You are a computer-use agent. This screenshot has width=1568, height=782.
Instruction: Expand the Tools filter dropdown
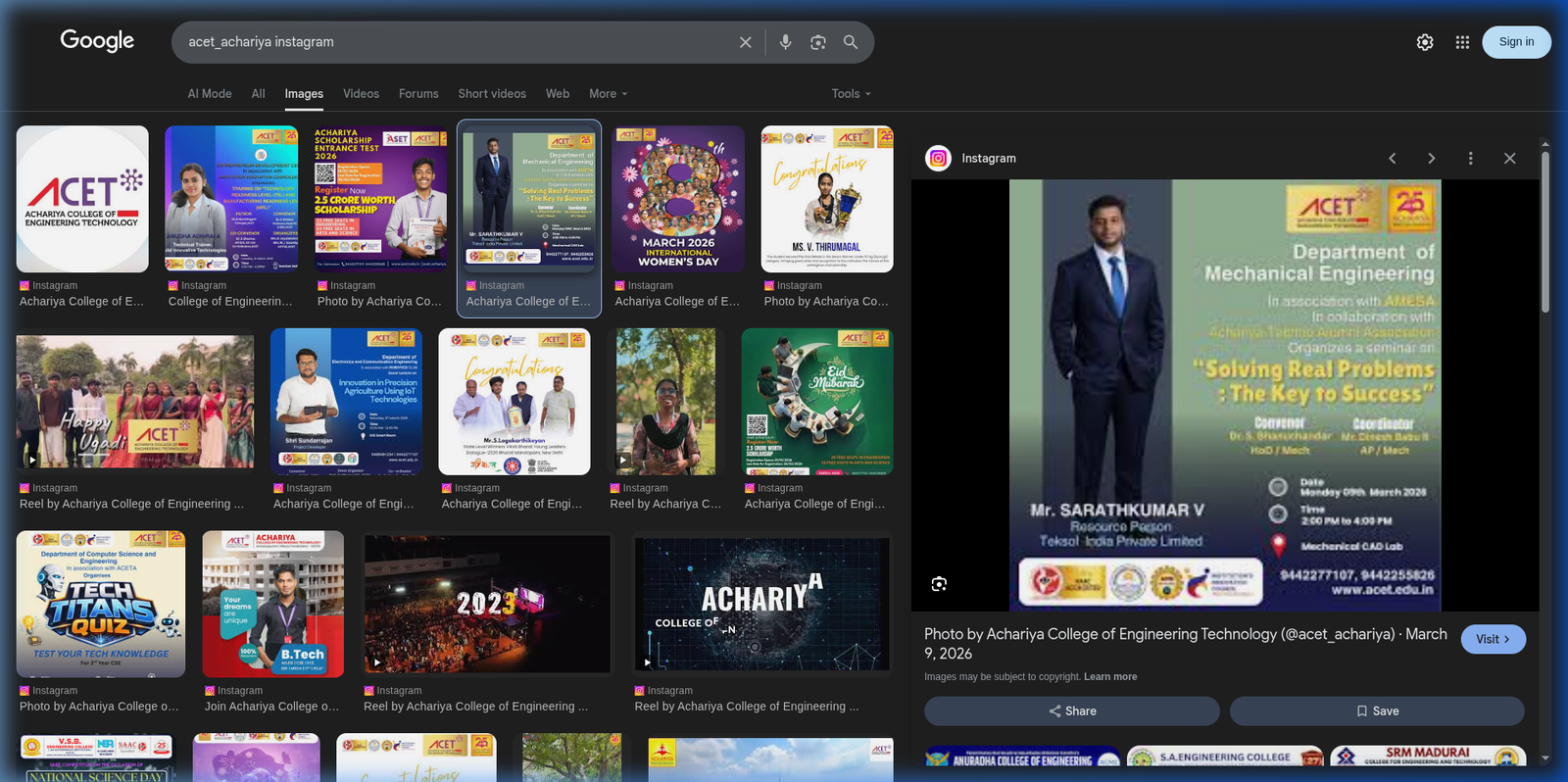tap(851, 94)
